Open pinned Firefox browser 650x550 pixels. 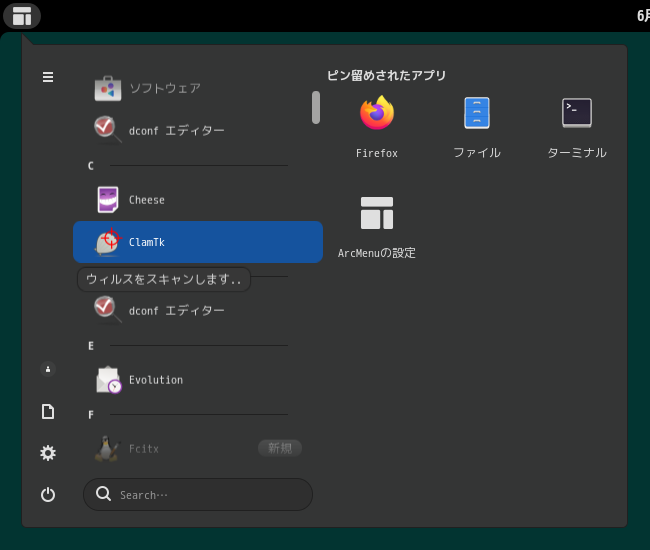(377, 126)
